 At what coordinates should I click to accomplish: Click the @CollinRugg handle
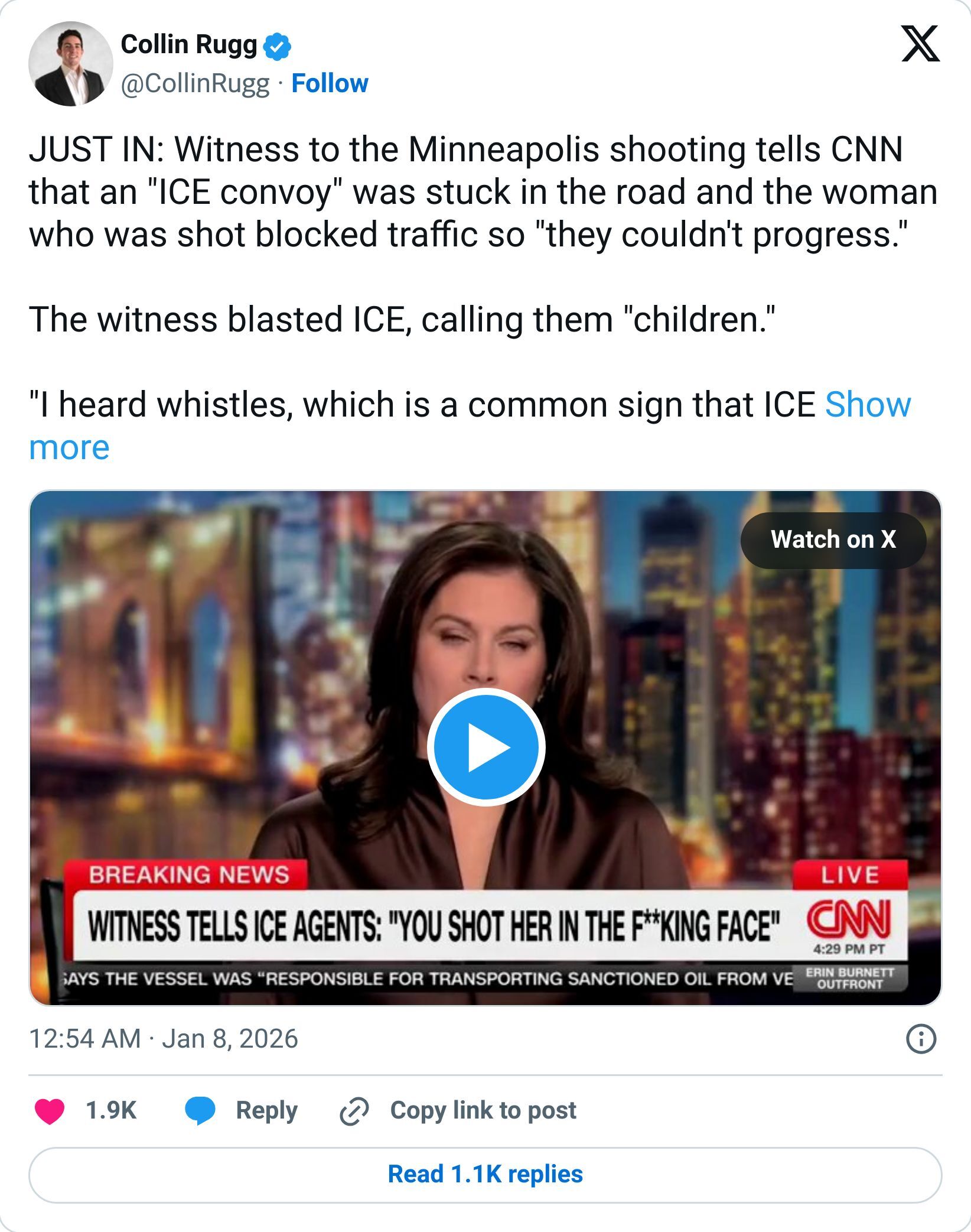pyautogui.click(x=194, y=83)
